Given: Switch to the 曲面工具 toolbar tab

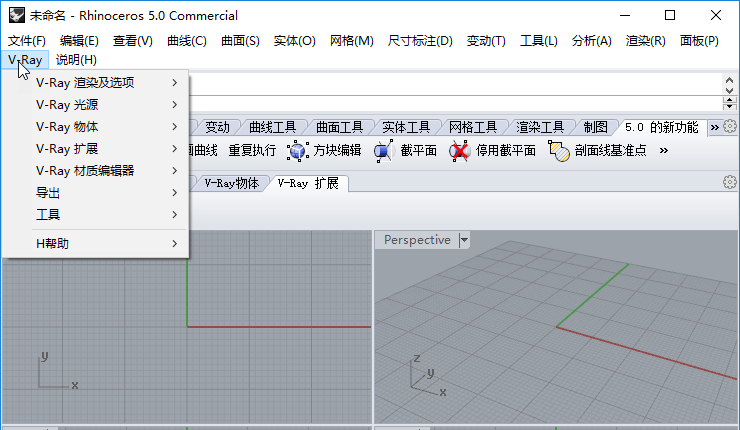Looking at the screenshot, I should tap(339, 127).
